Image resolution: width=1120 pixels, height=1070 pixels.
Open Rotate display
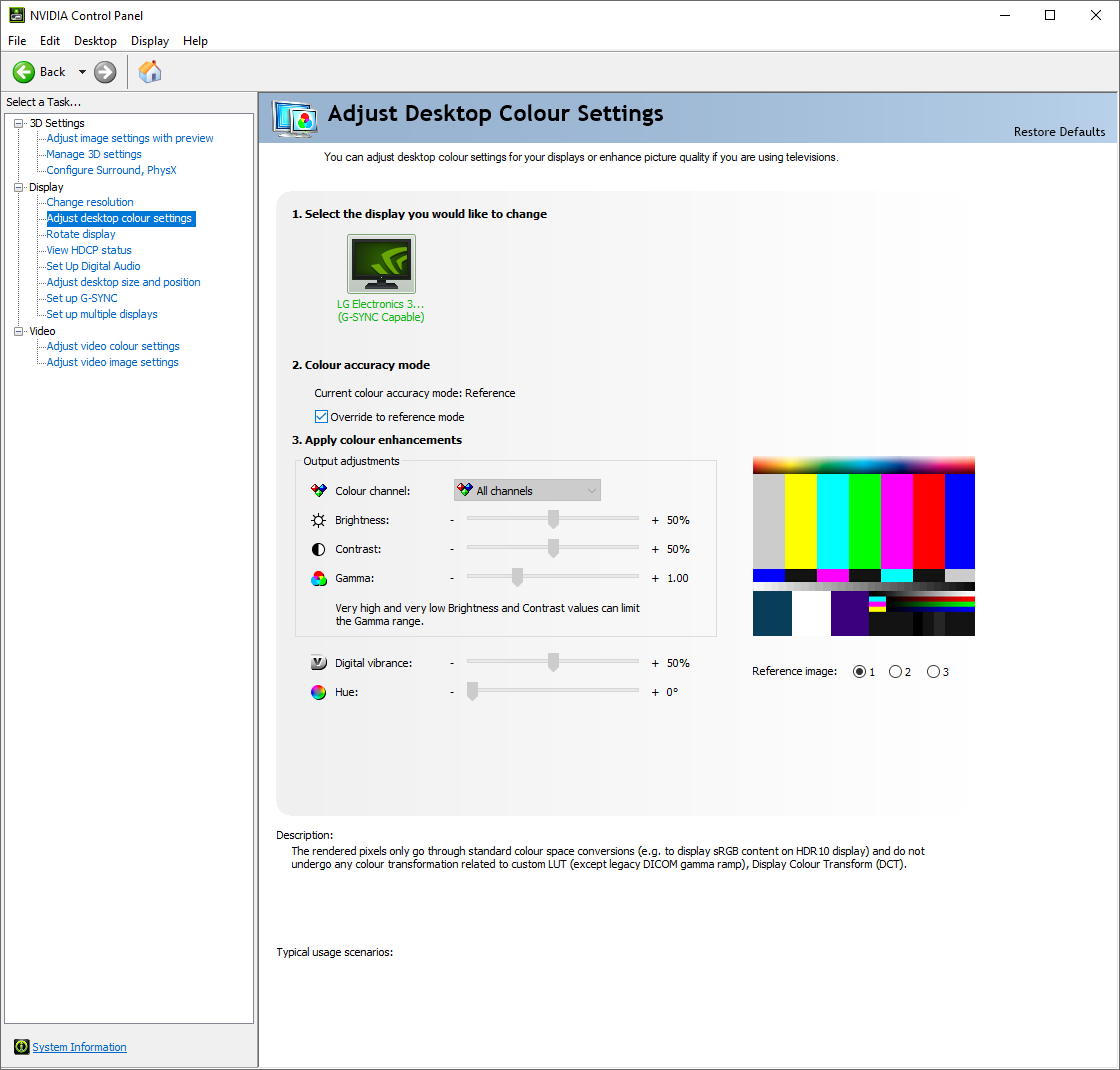click(x=81, y=234)
